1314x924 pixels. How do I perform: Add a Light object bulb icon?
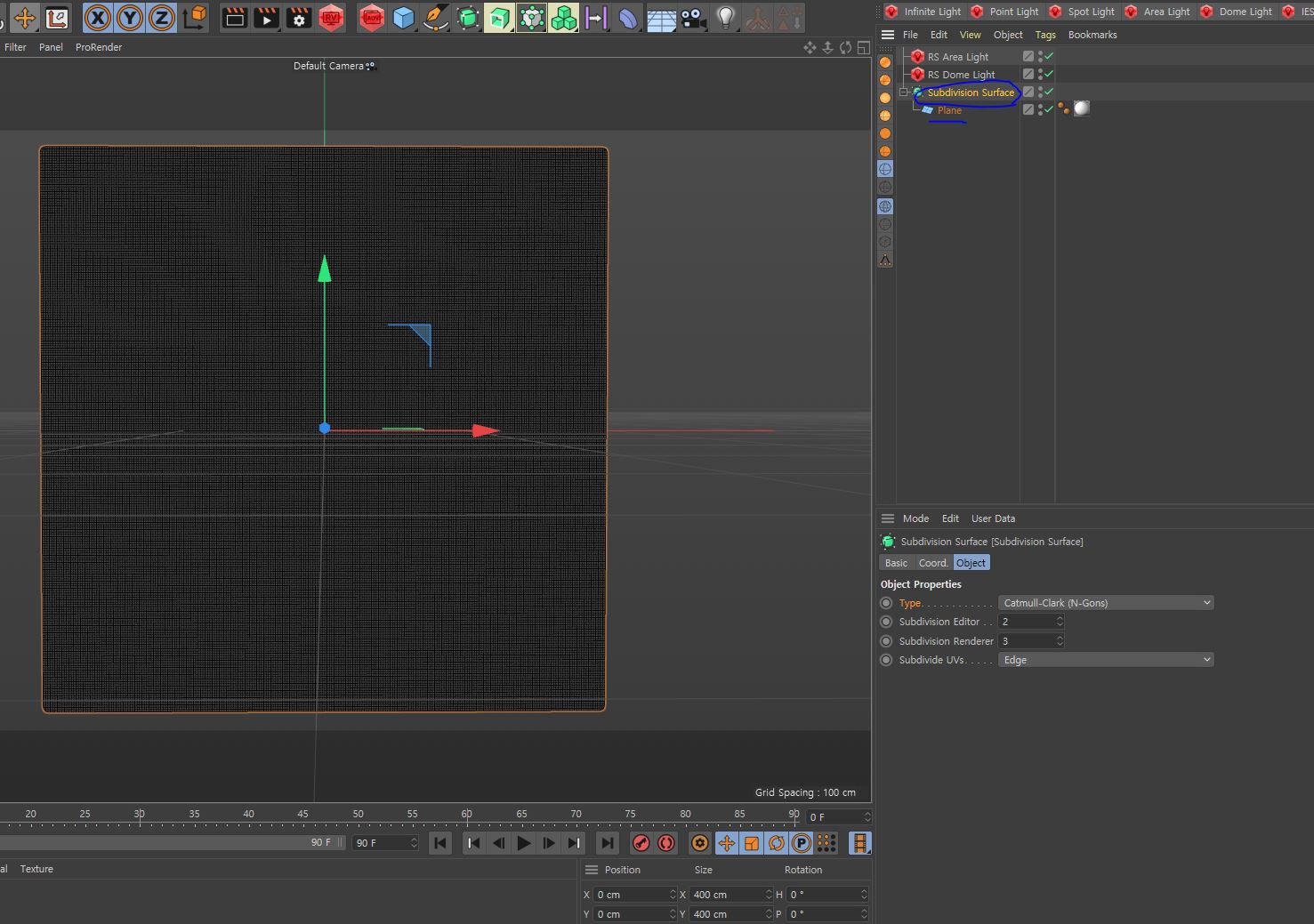[726, 18]
